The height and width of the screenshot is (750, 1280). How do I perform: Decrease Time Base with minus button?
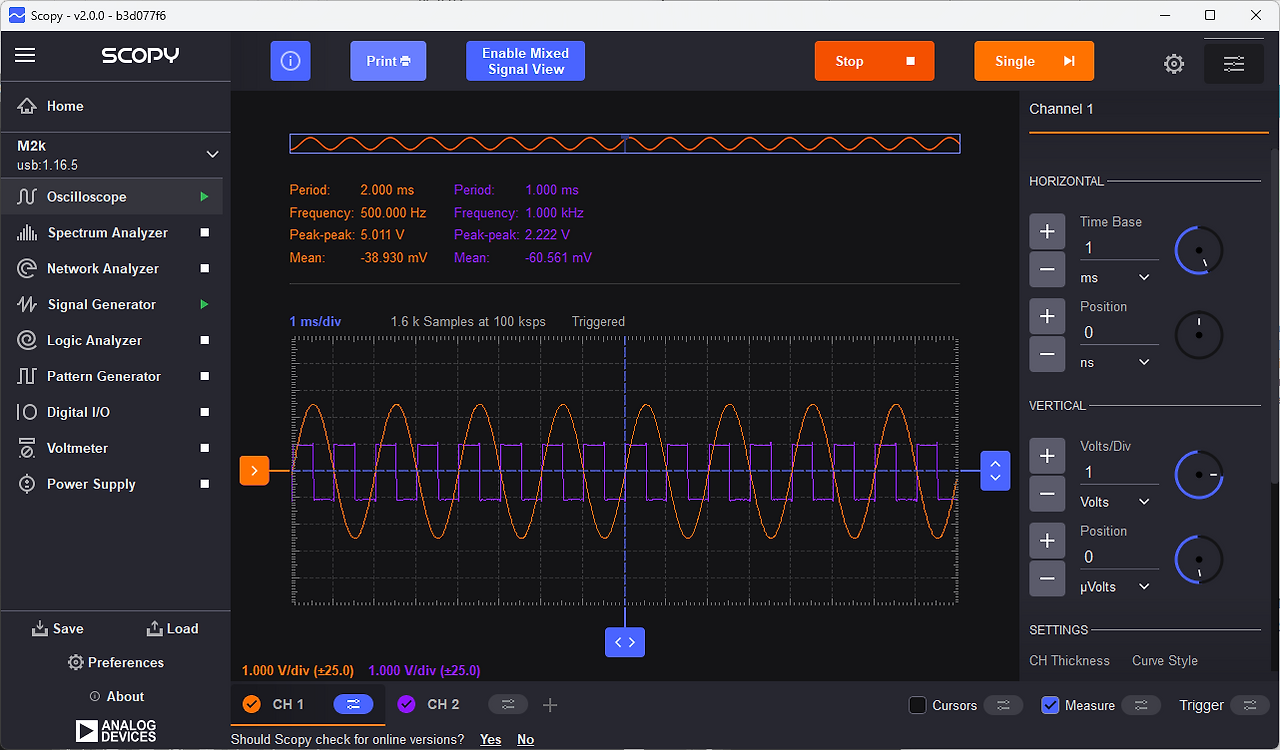click(1047, 270)
